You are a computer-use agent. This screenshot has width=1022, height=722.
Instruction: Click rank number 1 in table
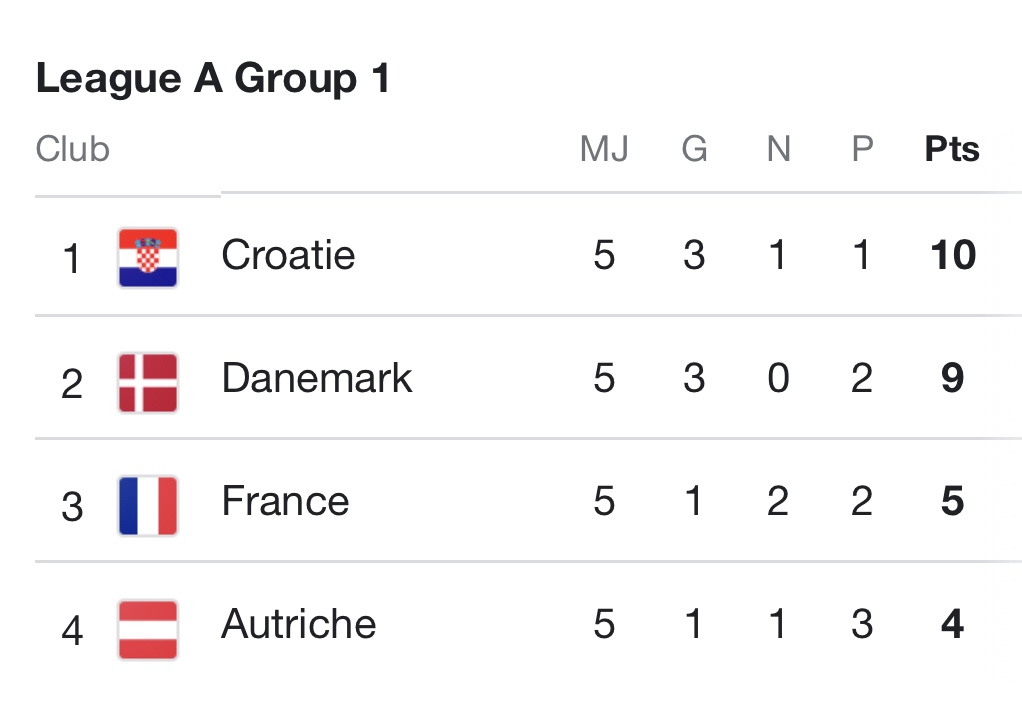[x=71, y=259]
